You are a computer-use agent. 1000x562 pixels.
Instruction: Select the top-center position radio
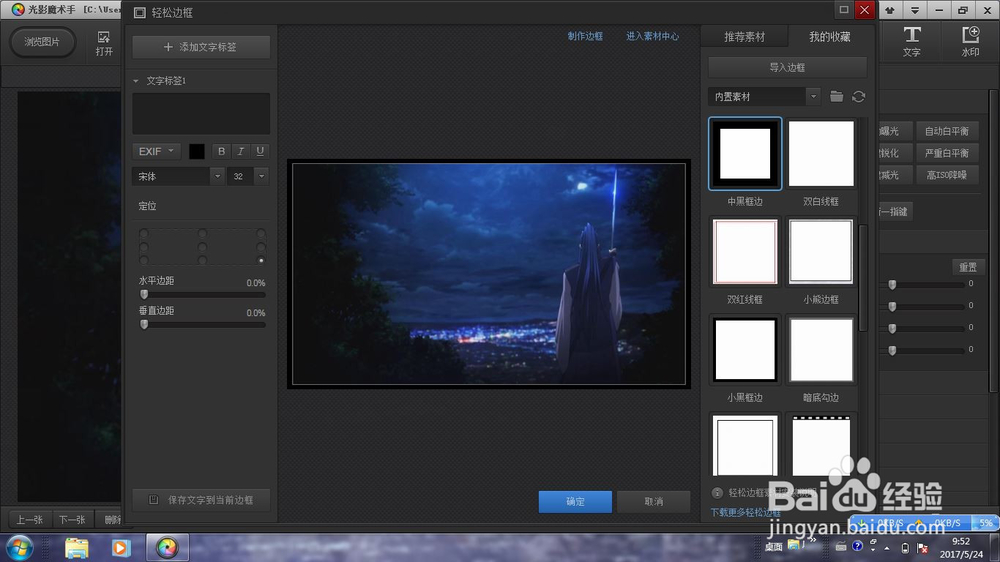[x=202, y=233]
